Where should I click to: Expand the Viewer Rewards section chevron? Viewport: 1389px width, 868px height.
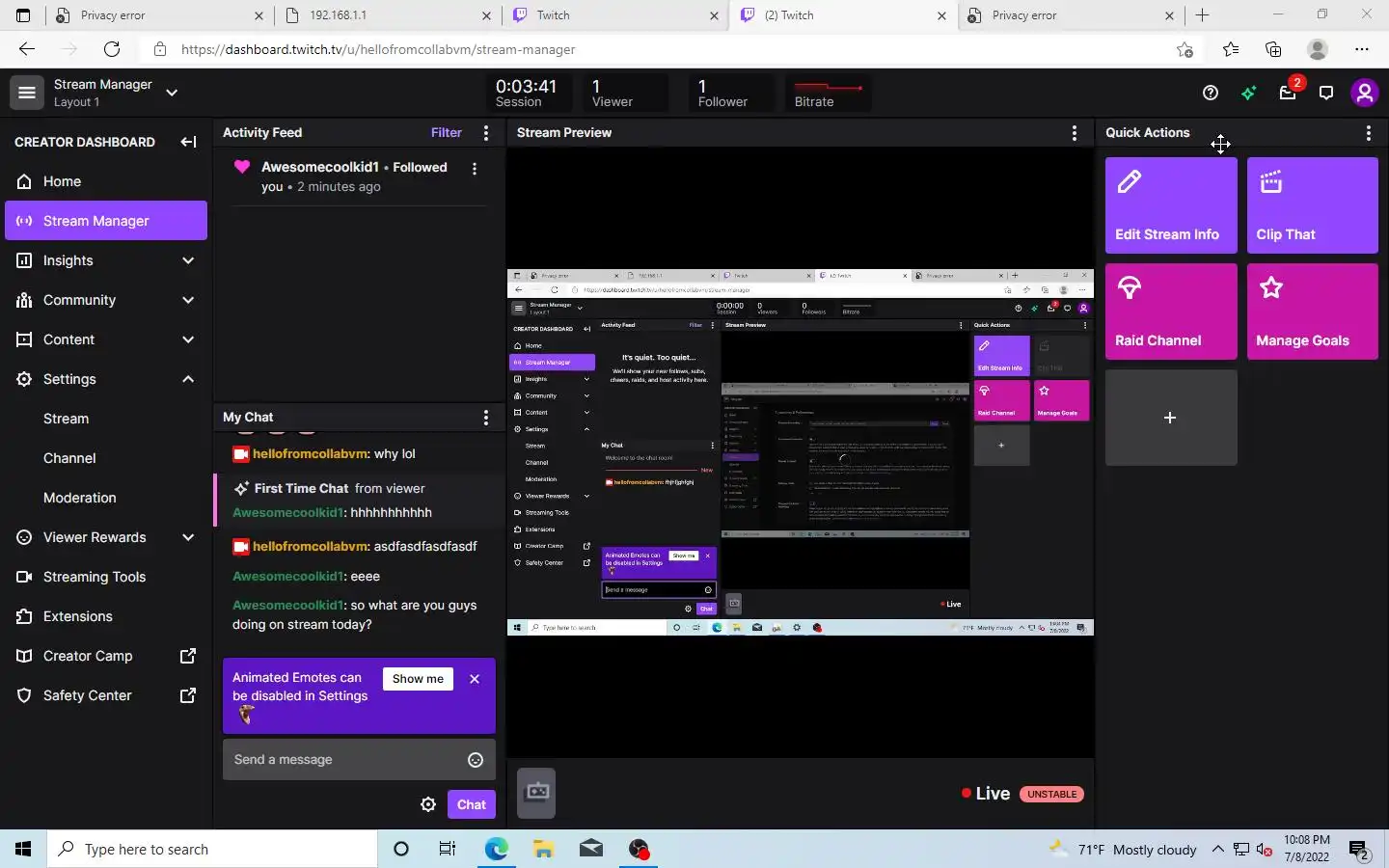pyautogui.click(x=188, y=537)
